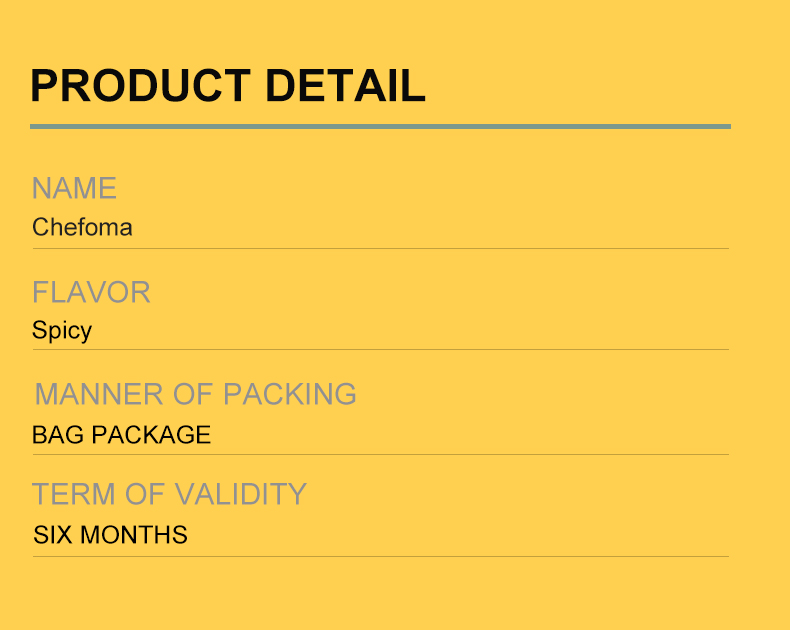Click the word PRODUCT in the heading
Image resolution: width=790 pixels, height=630 pixels.
141,86
